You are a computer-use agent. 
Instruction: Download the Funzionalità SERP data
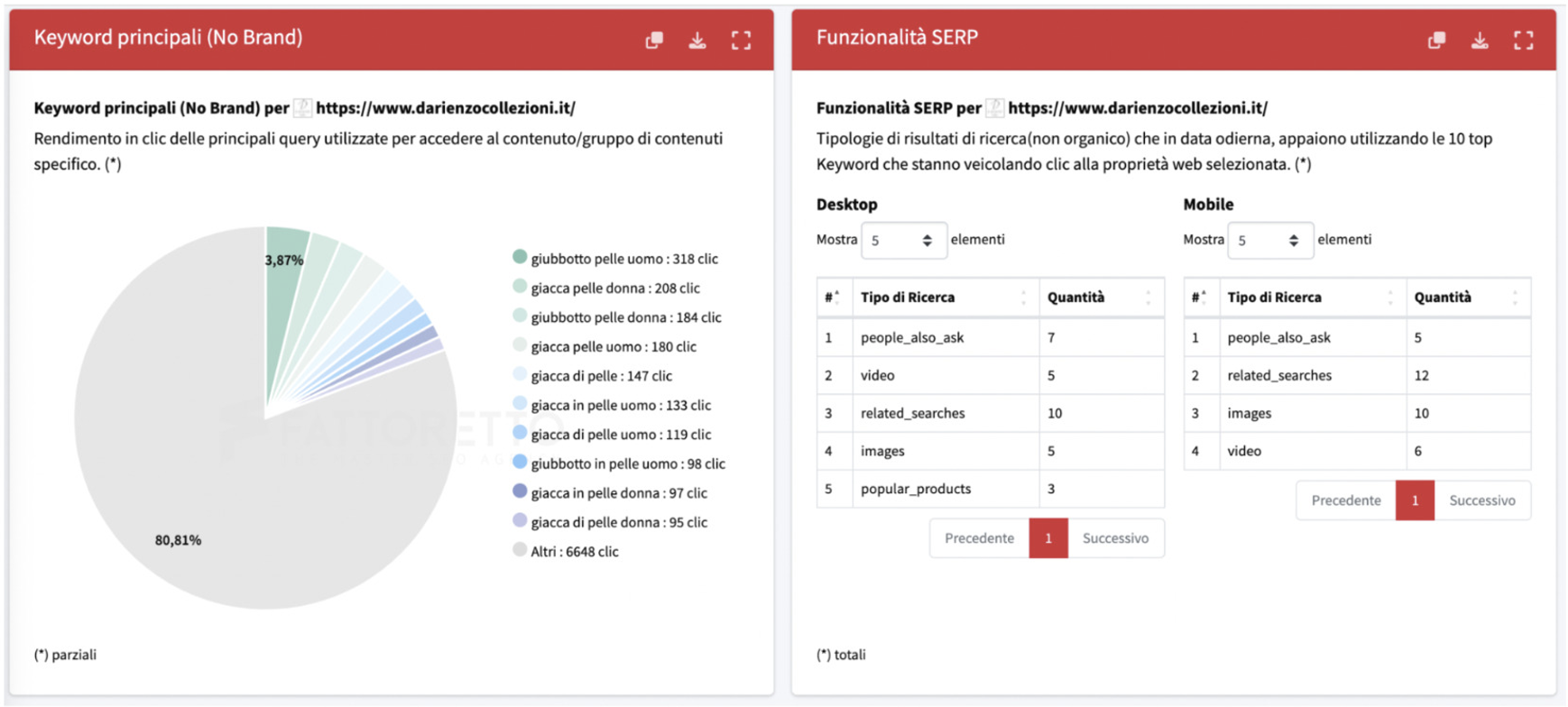[1480, 40]
